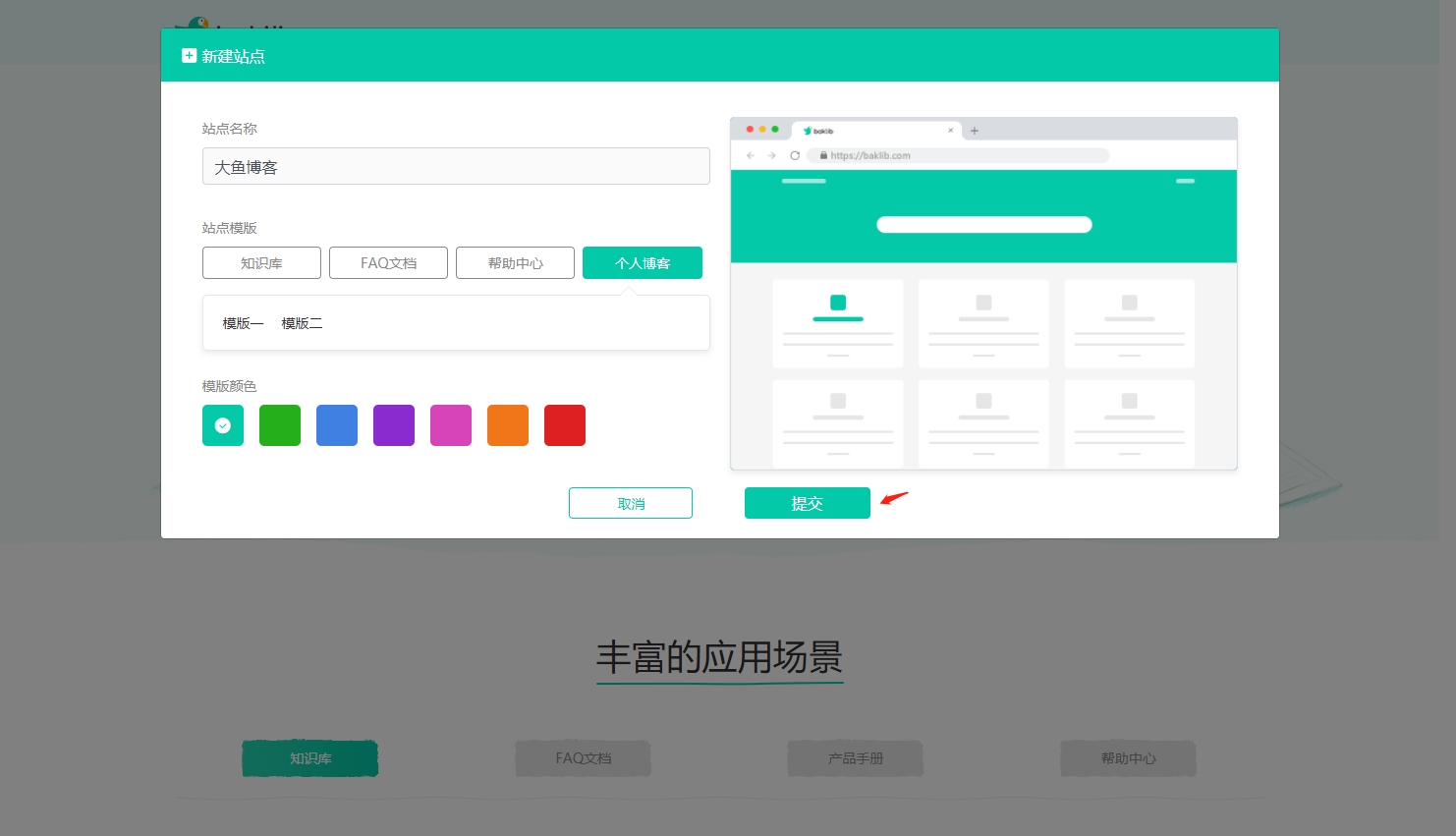Select the 个人博客 template type
This screenshot has width=1456, height=836.
tap(642, 263)
